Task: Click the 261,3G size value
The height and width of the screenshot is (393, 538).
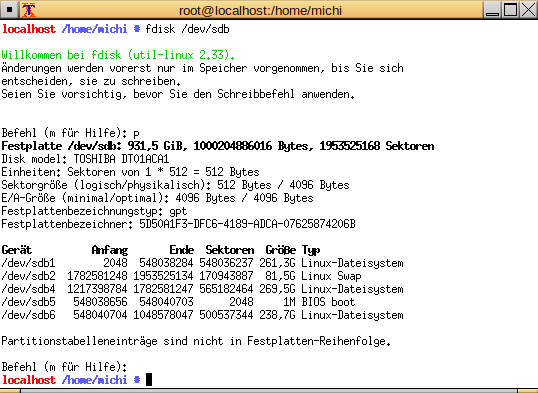Action: (x=277, y=263)
